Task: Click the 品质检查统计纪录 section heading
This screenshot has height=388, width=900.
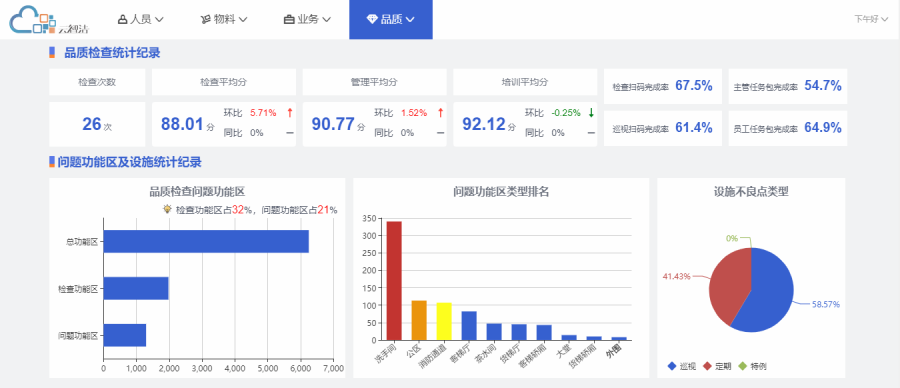Action: [112, 53]
